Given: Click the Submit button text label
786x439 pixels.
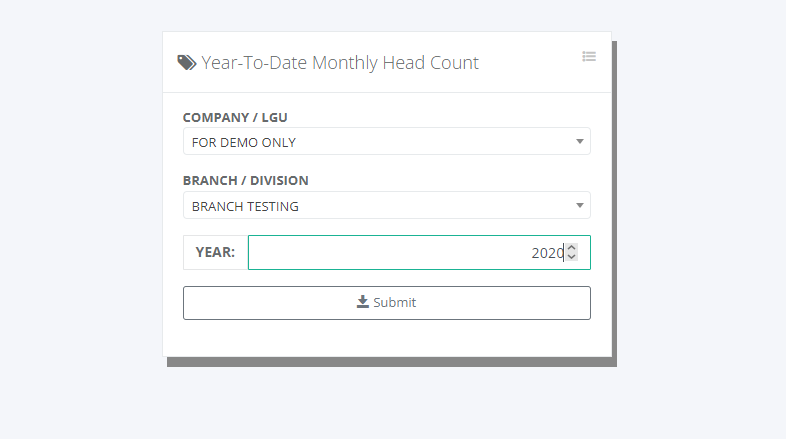Looking at the screenshot, I should click(x=395, y=302).
